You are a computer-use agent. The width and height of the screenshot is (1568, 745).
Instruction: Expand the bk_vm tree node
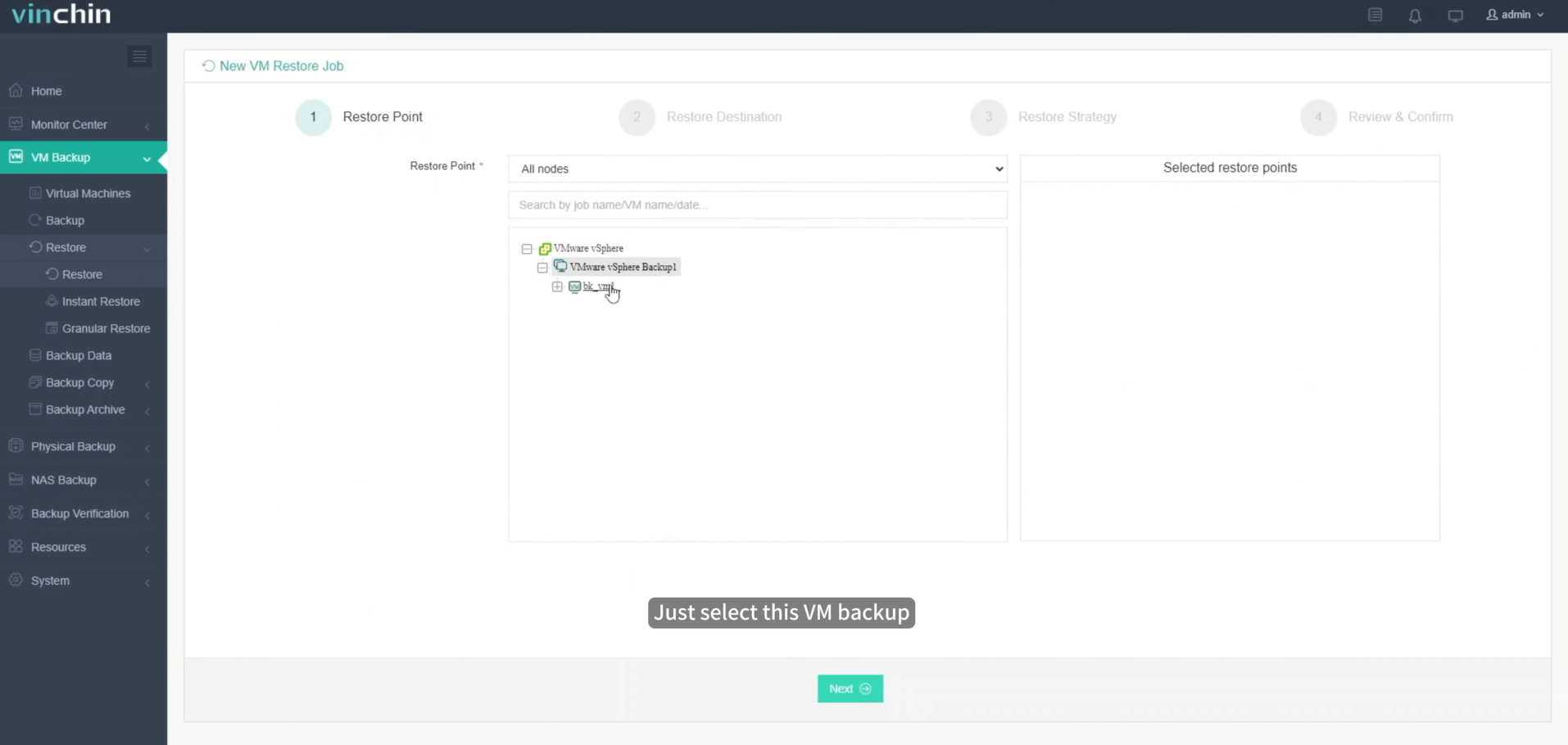(557, 287)
